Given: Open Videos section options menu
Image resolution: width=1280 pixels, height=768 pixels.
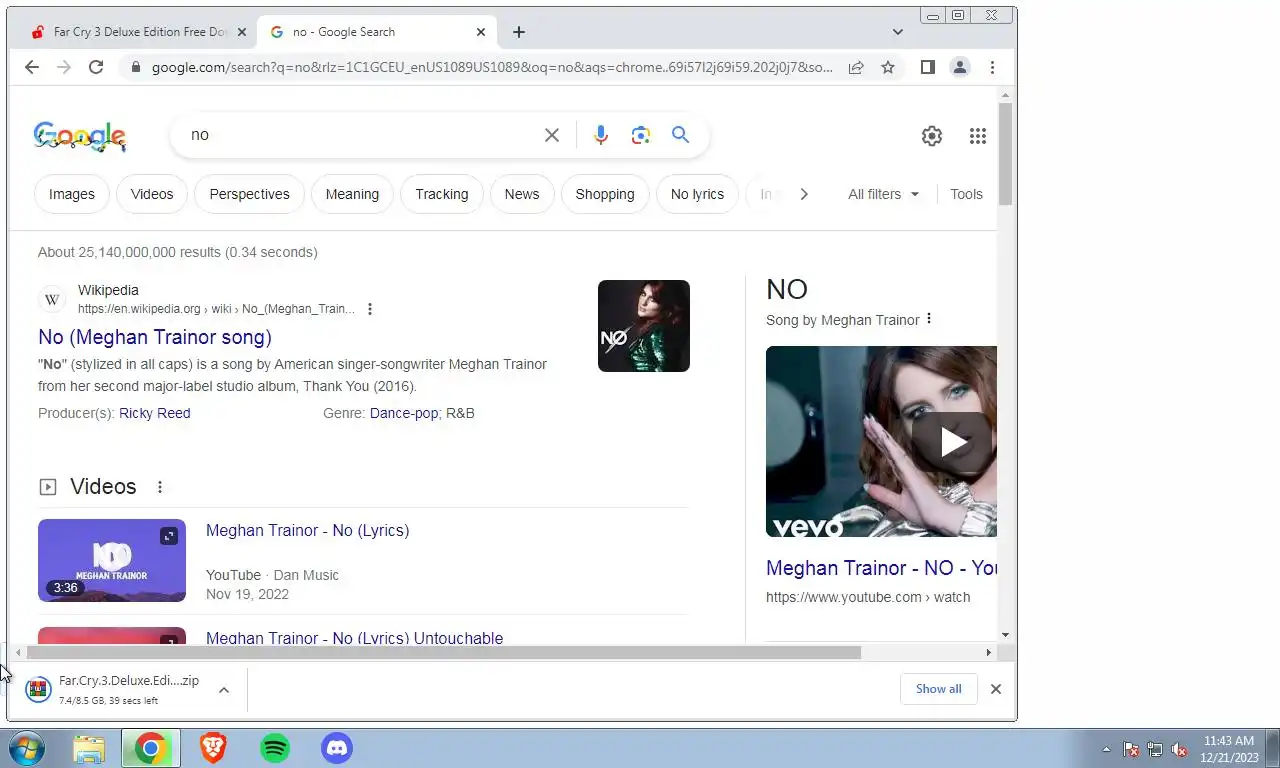Looking at the screenshot, I should click(160, 487).
